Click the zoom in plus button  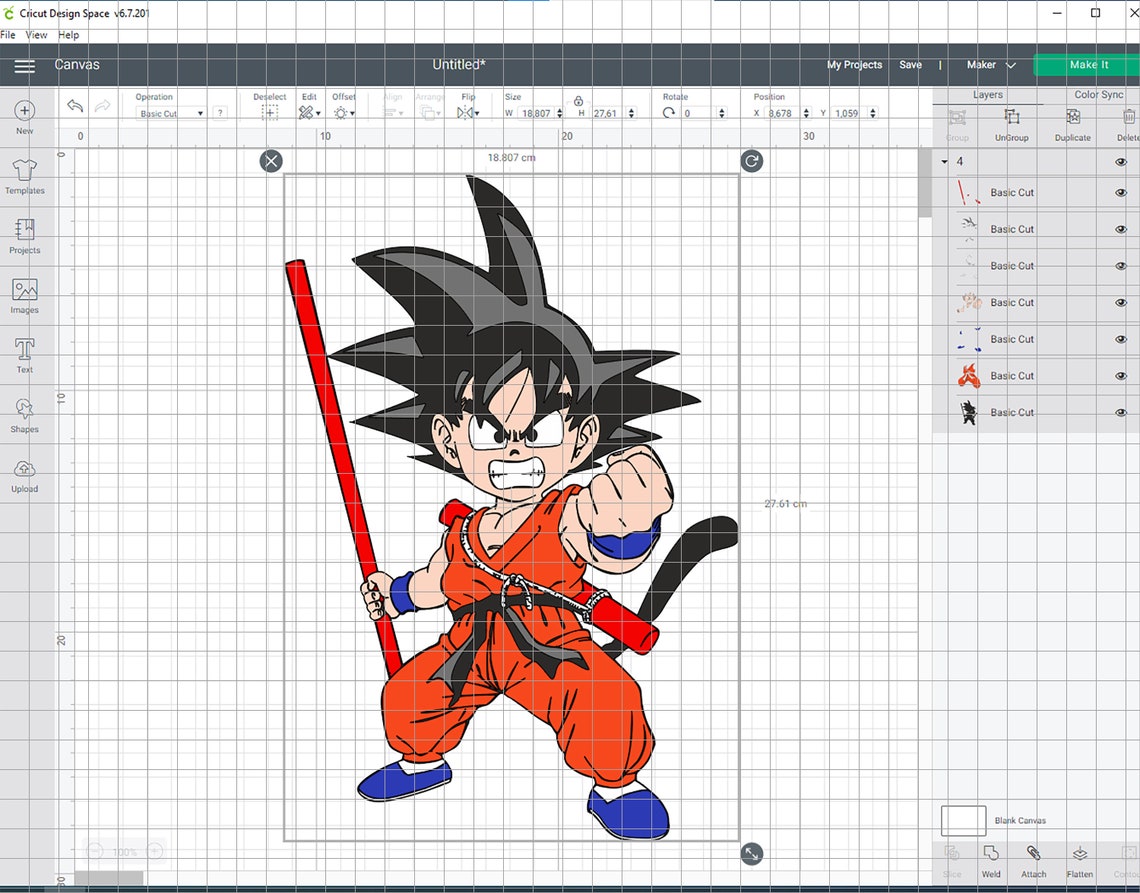tap(155, 851)
